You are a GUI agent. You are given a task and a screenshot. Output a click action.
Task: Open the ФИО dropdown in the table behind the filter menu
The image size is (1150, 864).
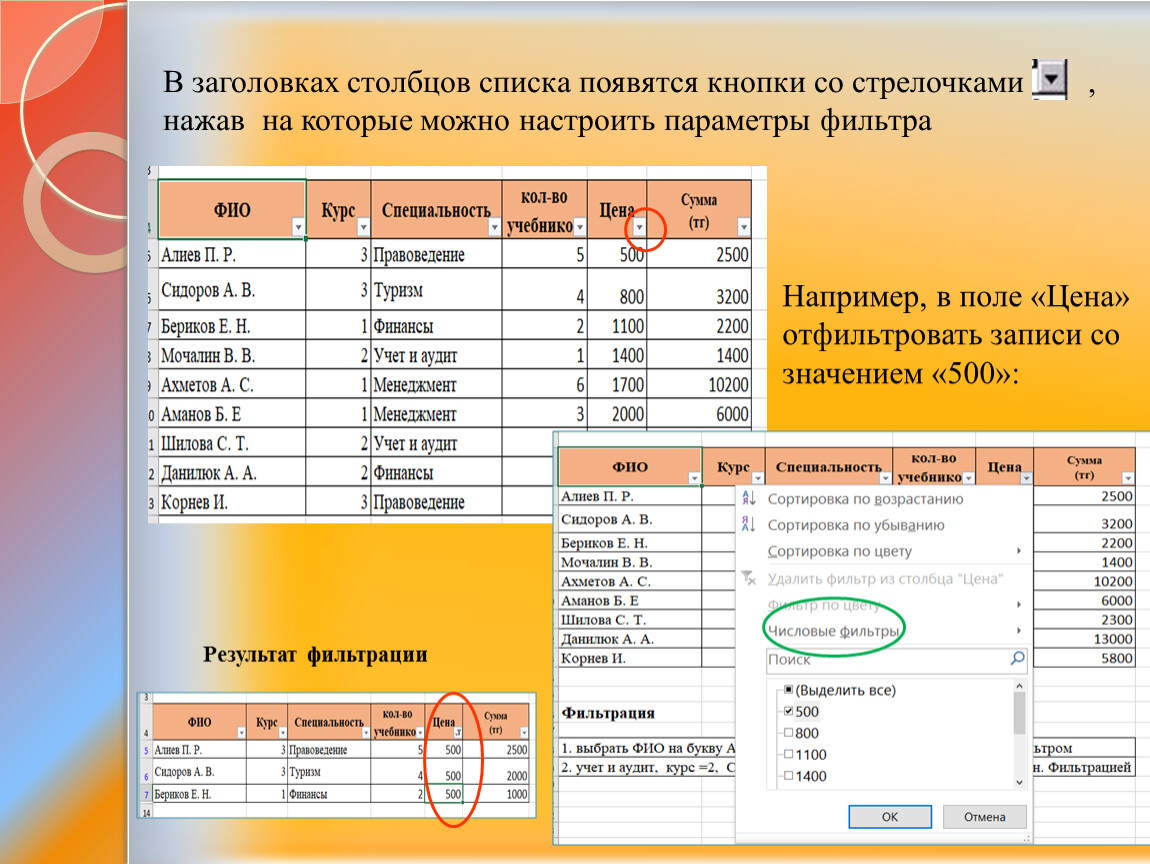point(694,478)
